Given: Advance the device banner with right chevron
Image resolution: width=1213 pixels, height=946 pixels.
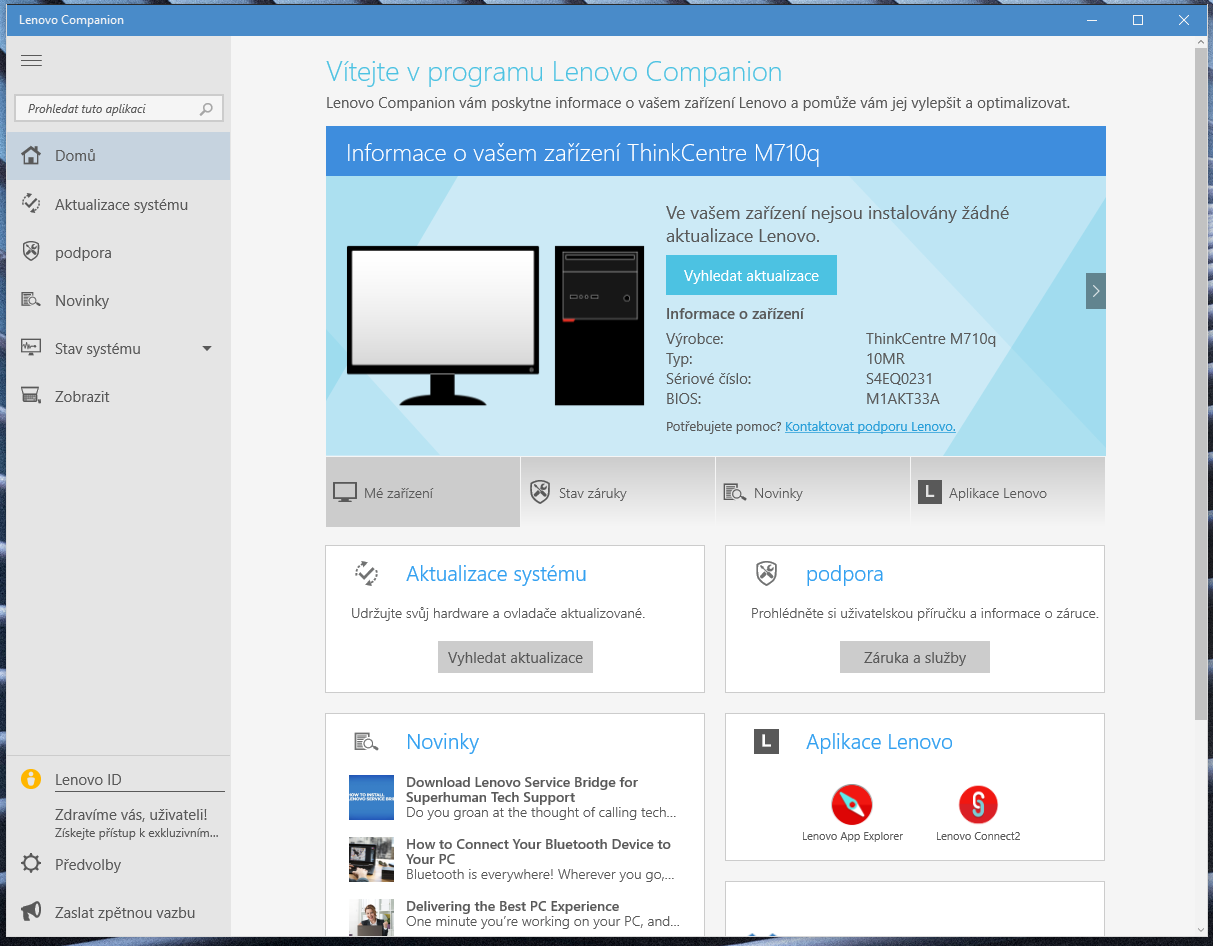Looking at the screenshot, I should 1096,291.
